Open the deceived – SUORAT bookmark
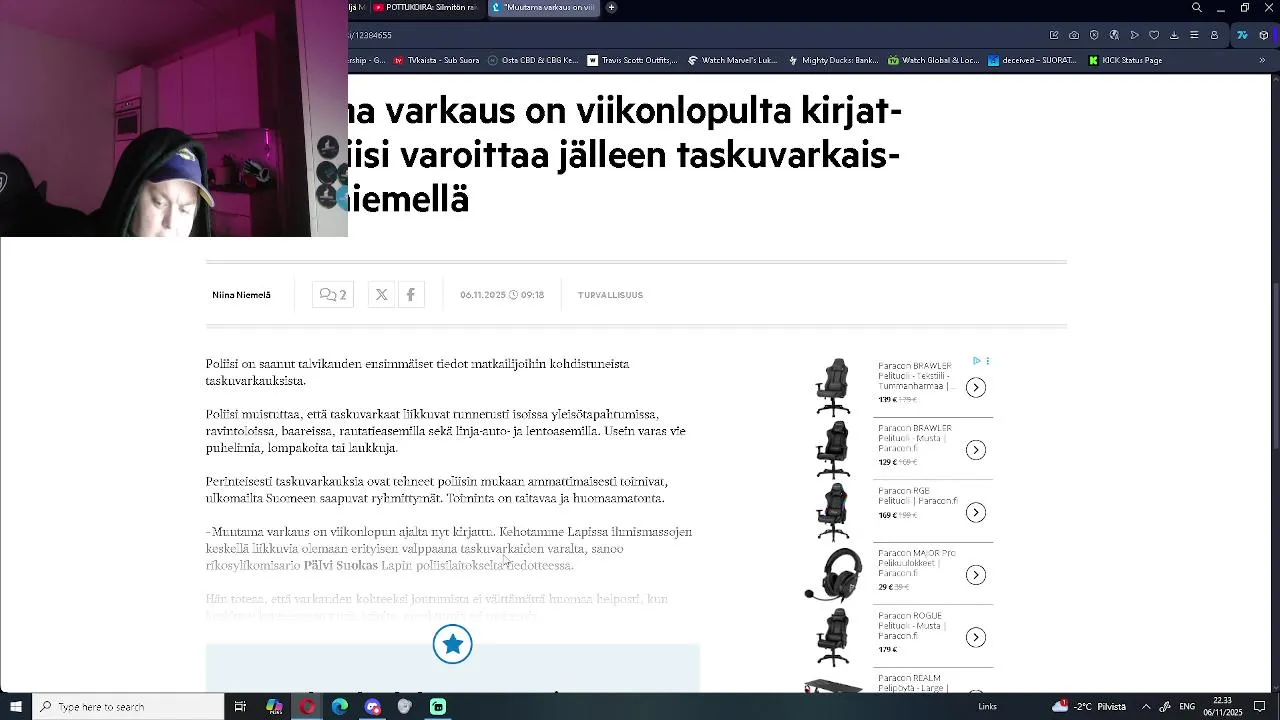This screenshot has height=720, width=1280. [x=1032, y=60]
